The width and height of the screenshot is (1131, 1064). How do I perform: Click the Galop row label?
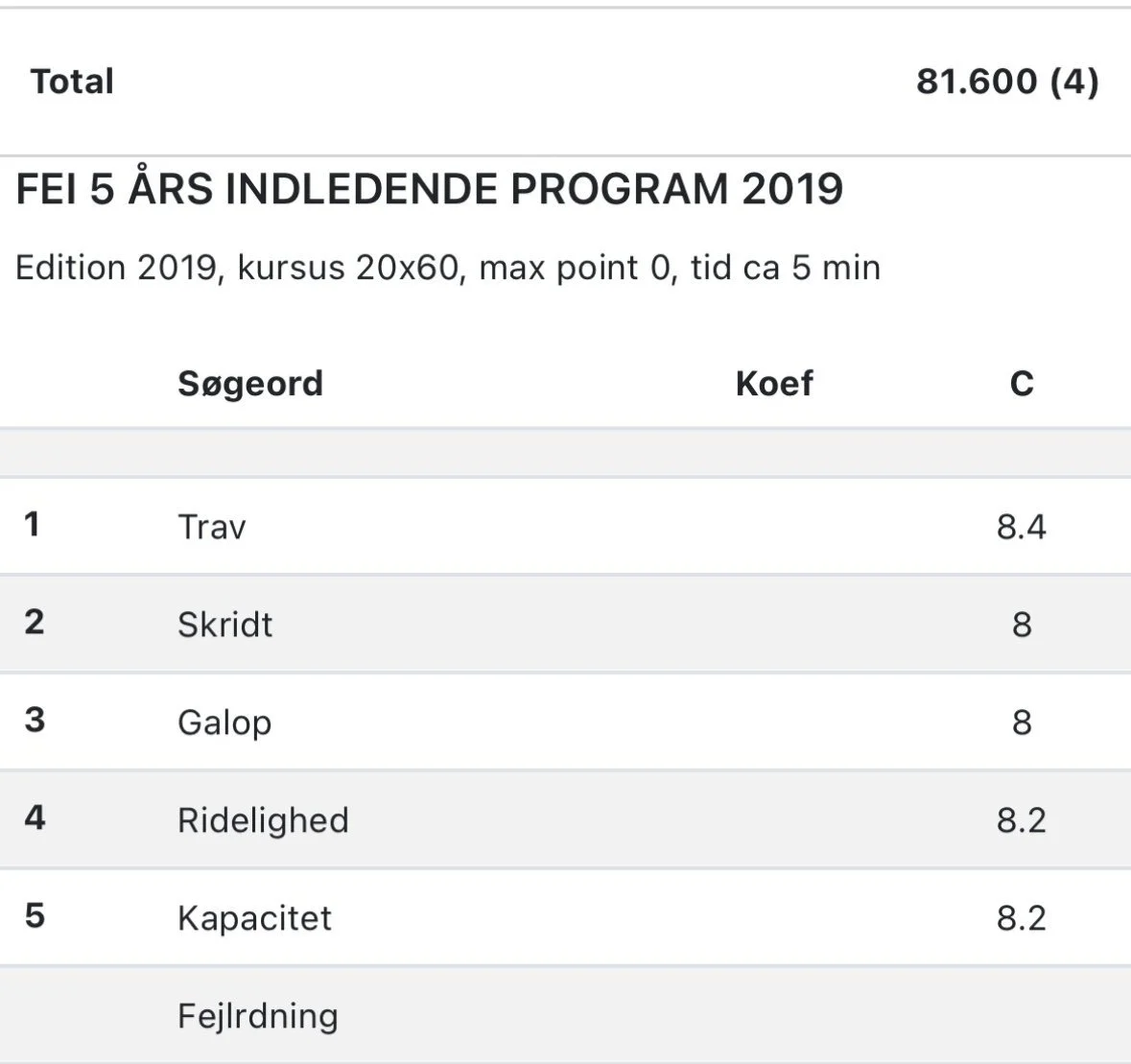224,722
